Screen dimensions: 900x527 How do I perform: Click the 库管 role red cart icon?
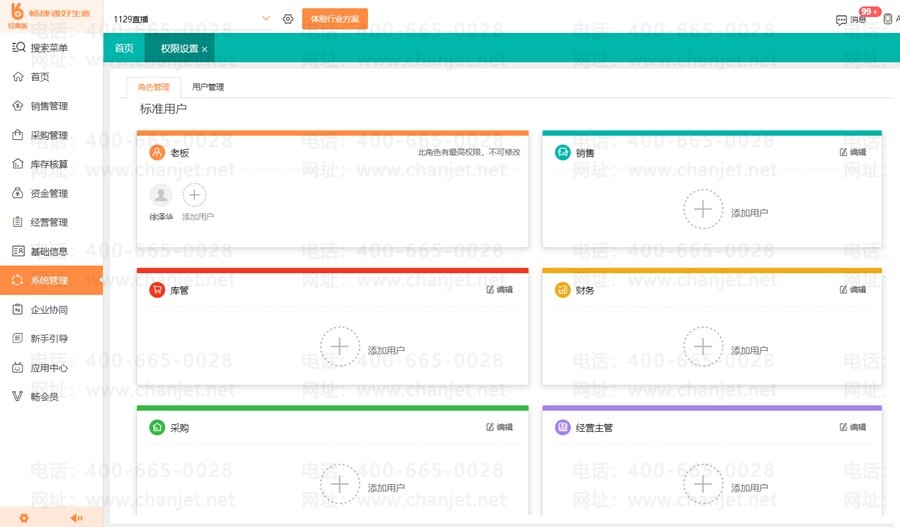pyautogui.click(x=157, y=290)
